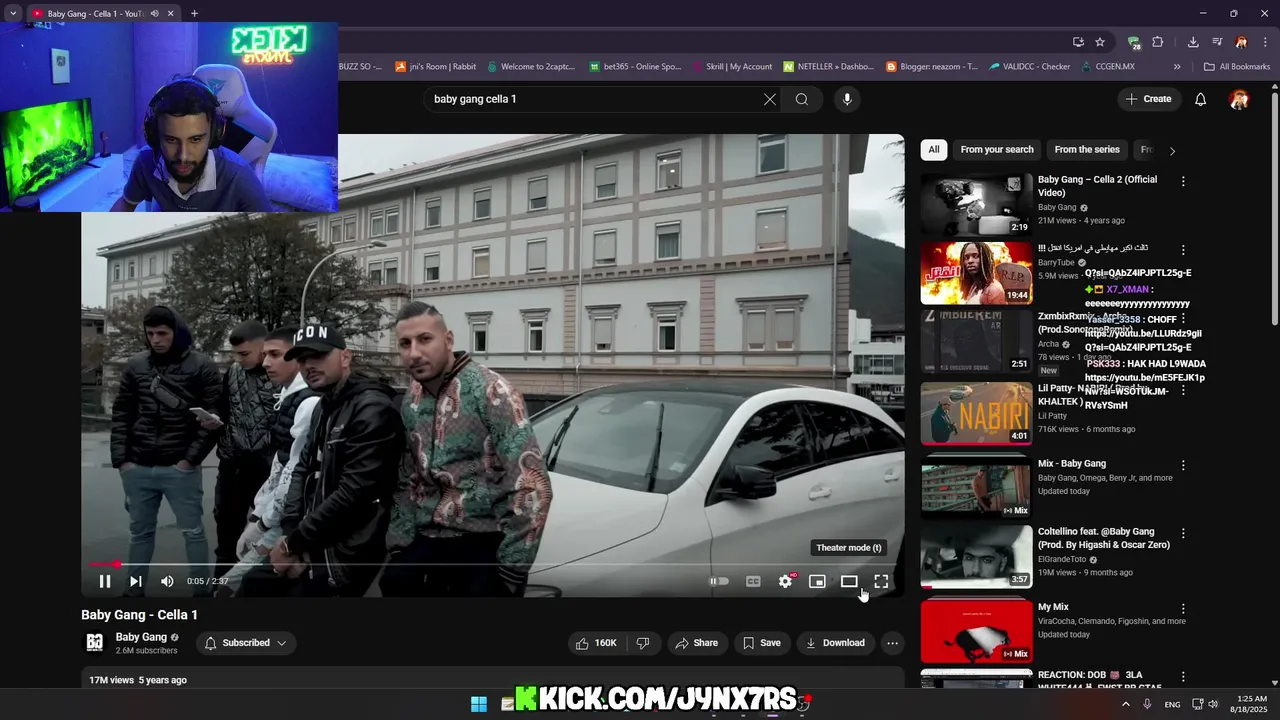Enable the miniplayer
This screenshot has height=720, width=1280.
817,581
